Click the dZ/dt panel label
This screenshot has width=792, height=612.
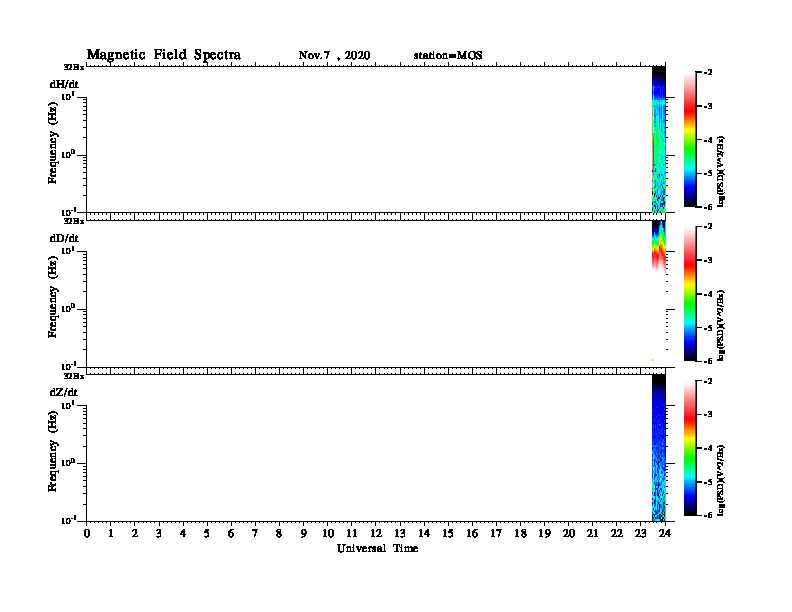tap(64, 392)
